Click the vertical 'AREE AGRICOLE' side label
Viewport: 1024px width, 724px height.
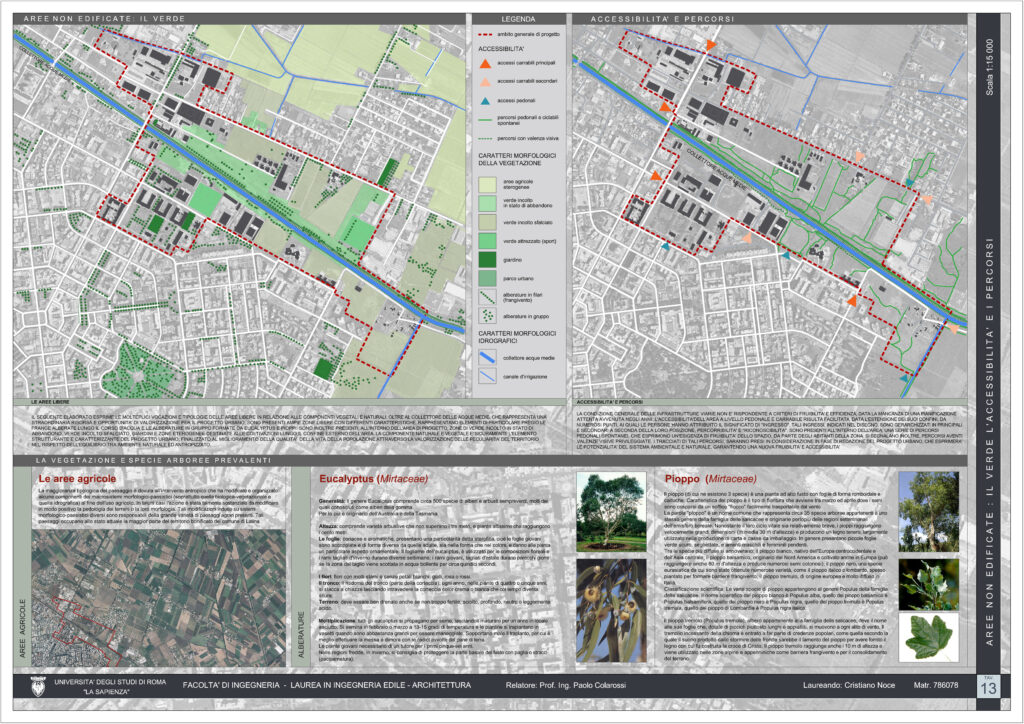tap(22, 629)
